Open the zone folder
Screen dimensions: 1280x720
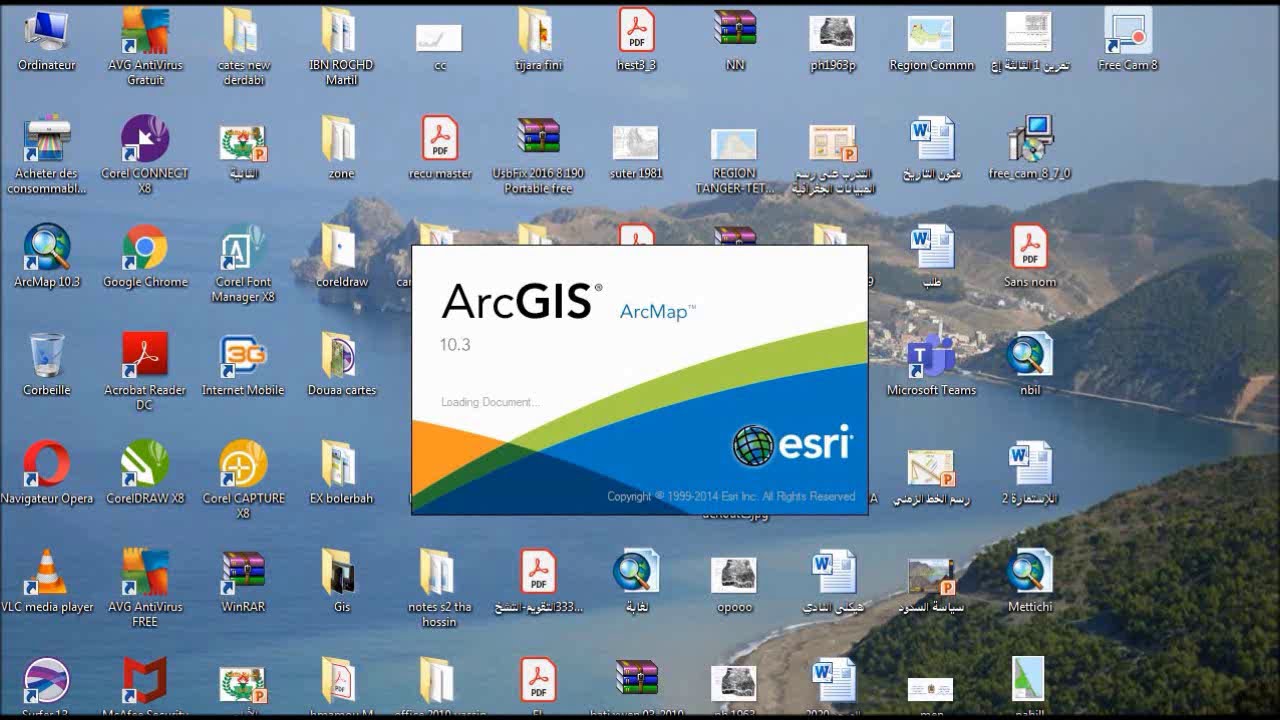click(x=341, y=140)
